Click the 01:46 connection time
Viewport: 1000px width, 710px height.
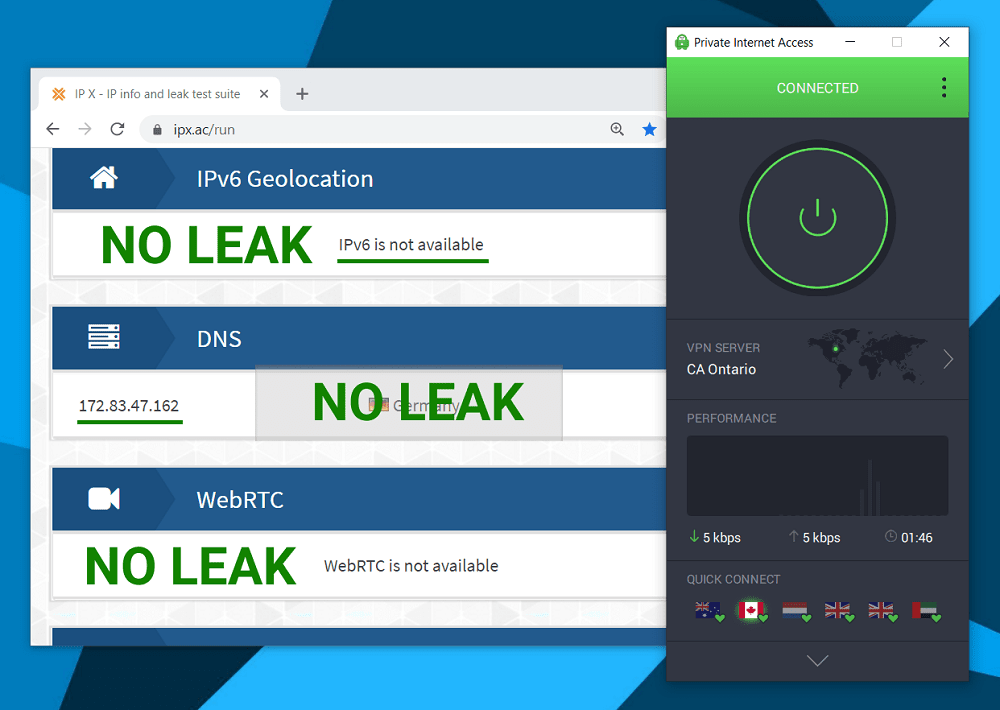point(917,538)
